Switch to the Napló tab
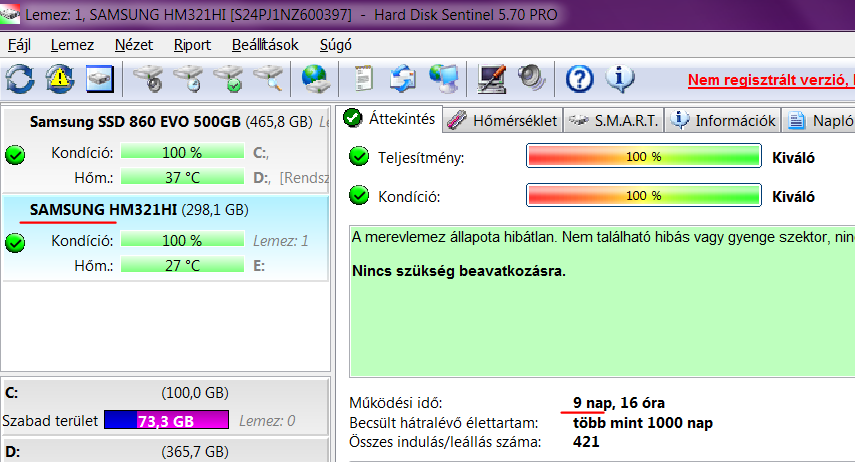Image resolution: width=855 pixels, height=462 pixels. coord(819,121)
